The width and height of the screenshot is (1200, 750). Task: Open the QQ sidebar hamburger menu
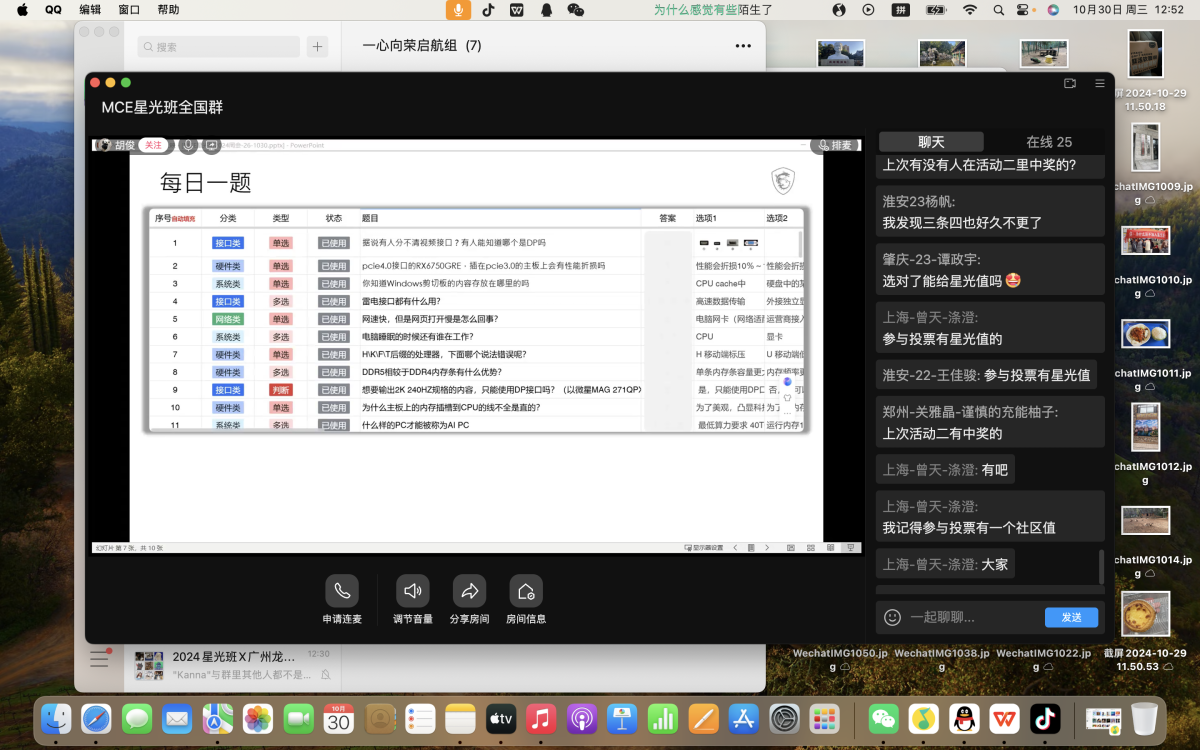point(99,658)
